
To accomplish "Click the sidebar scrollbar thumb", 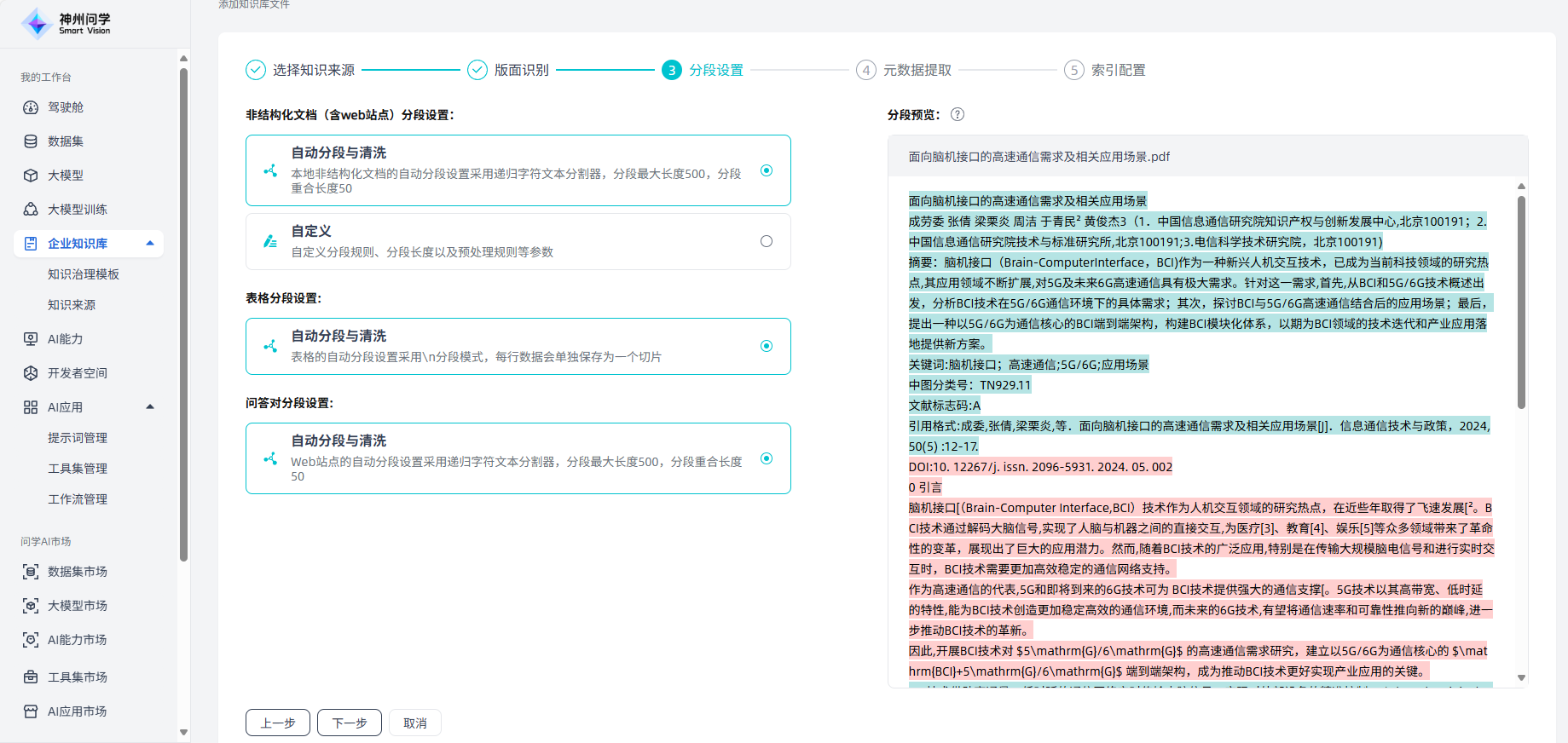I will (x=183, y=315).
